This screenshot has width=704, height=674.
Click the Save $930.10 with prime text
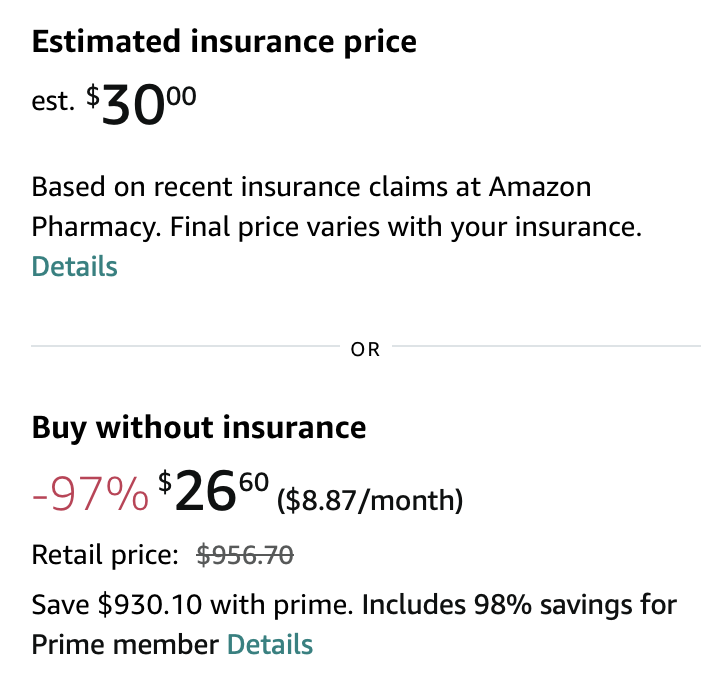[x=193, y=605]
